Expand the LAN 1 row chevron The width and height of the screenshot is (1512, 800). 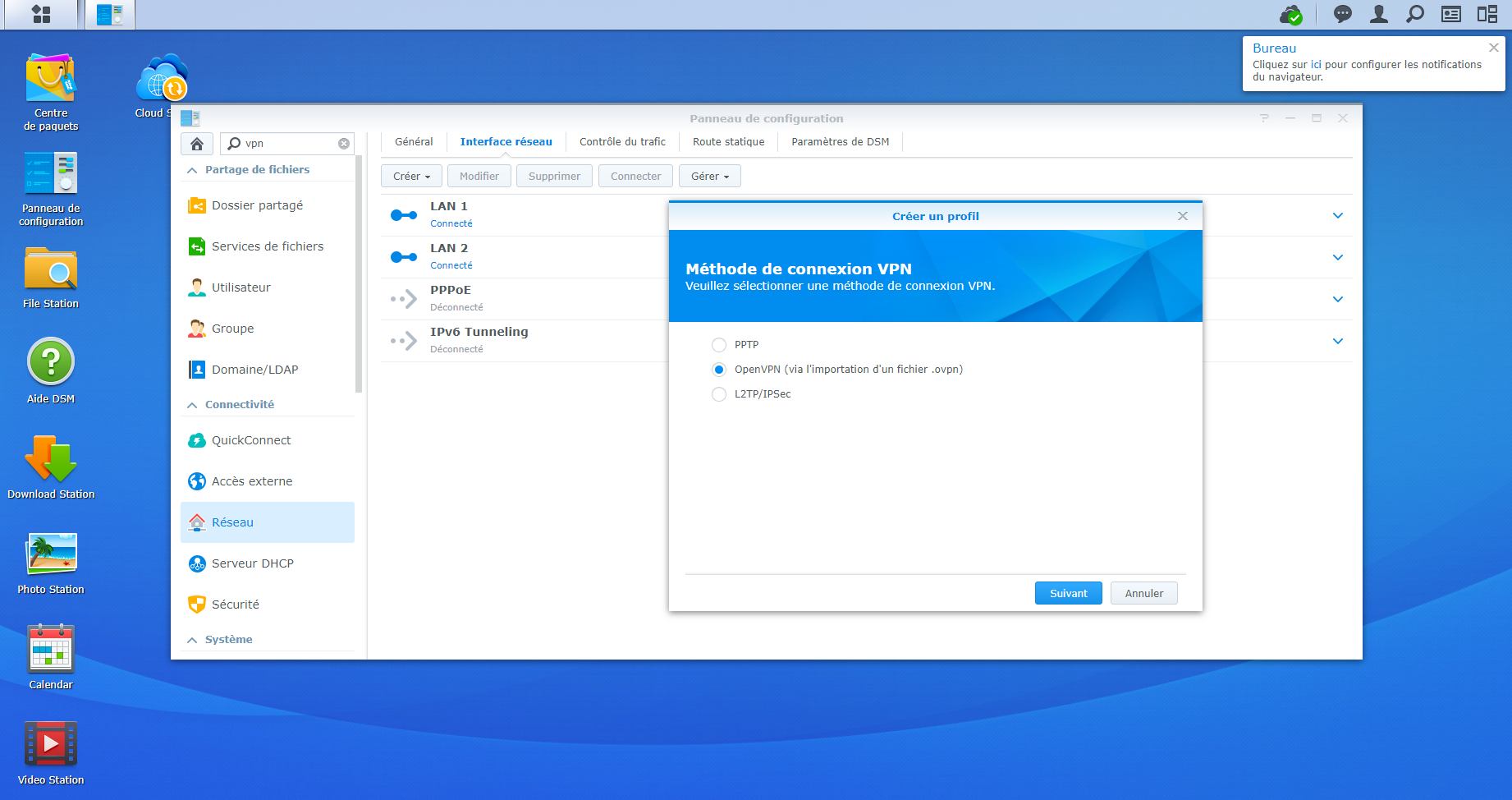tap(1338, 216)
